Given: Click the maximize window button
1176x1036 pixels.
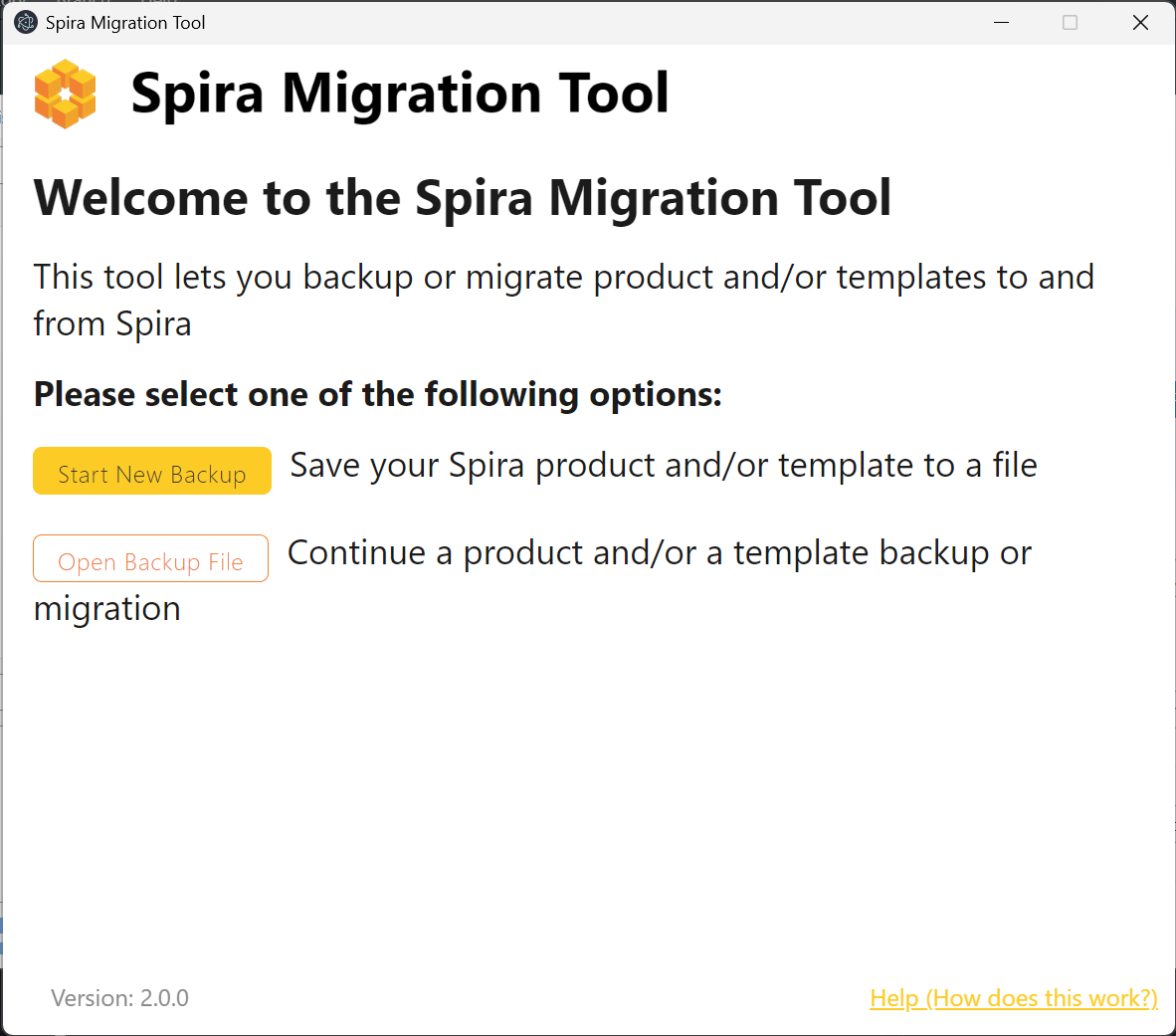Looking at the screenshot, I should pos(1071,23).
